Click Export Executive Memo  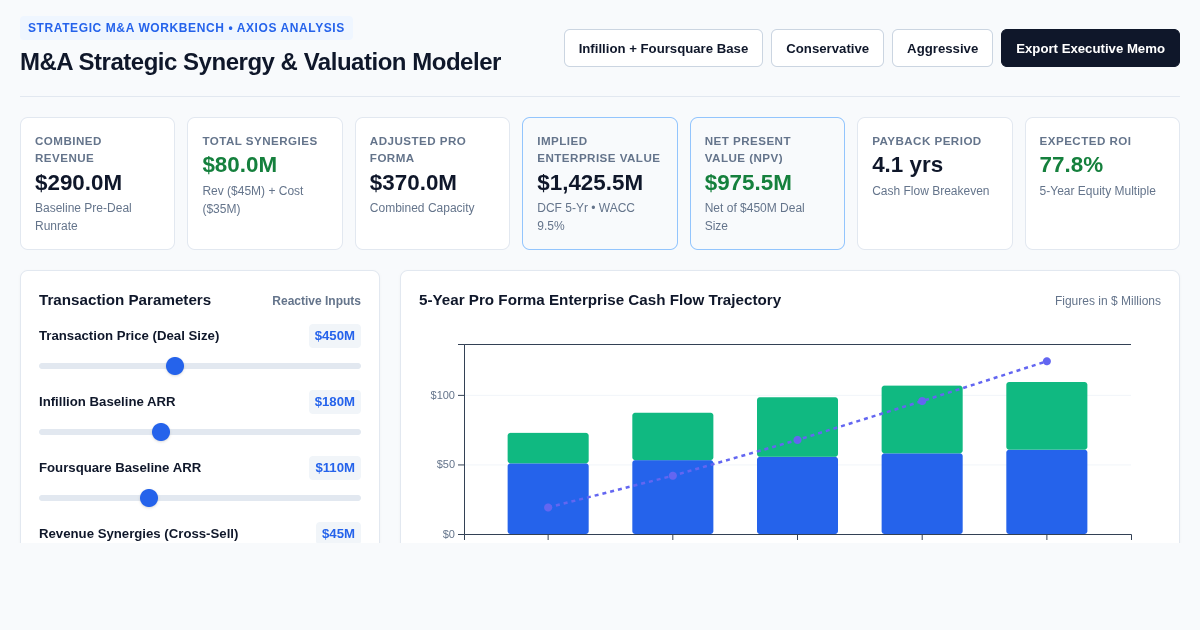coord(1090,48)
